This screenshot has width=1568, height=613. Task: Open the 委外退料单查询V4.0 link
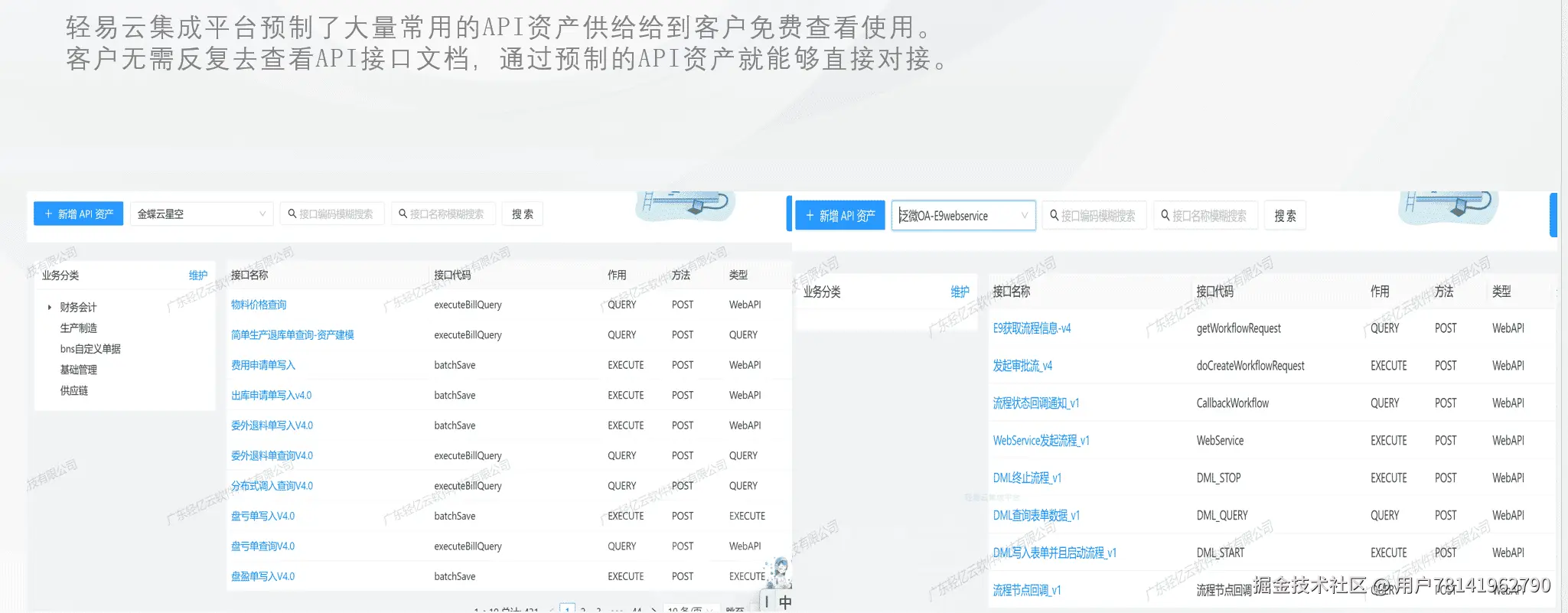click(272, 455)
